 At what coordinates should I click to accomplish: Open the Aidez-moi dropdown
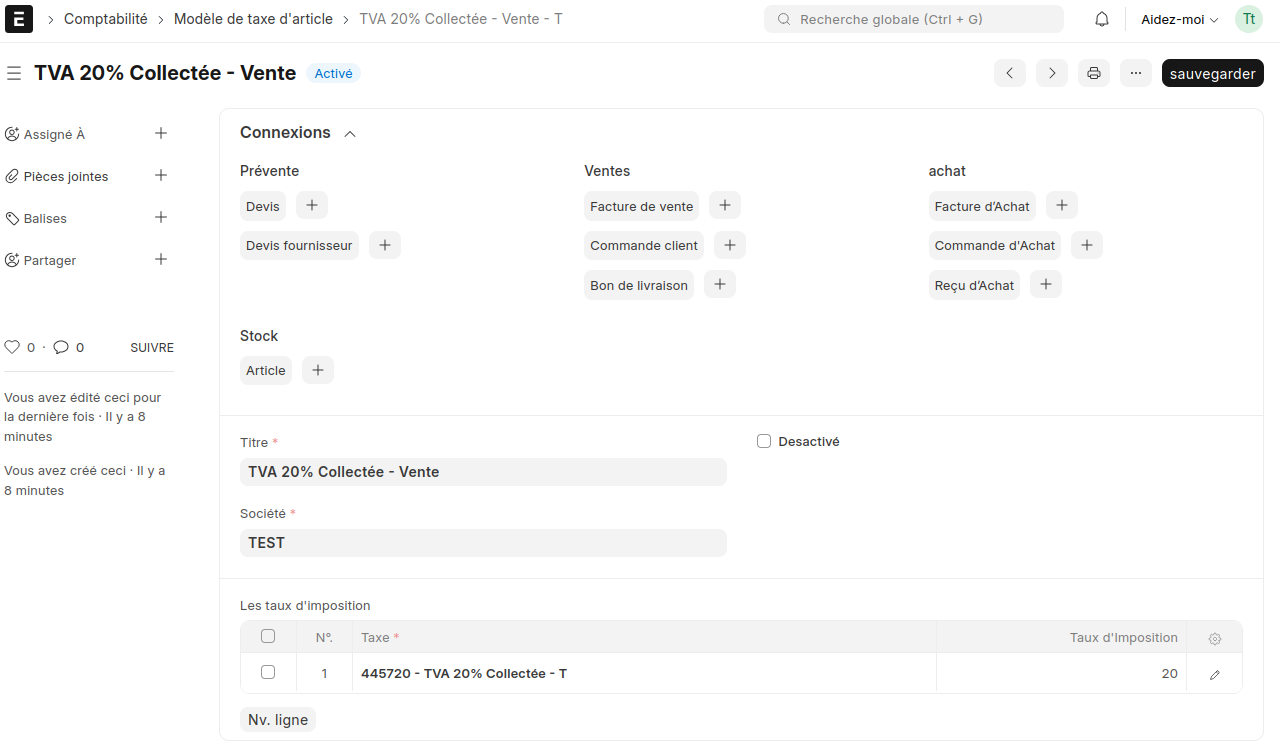(x=1180, y=19)
